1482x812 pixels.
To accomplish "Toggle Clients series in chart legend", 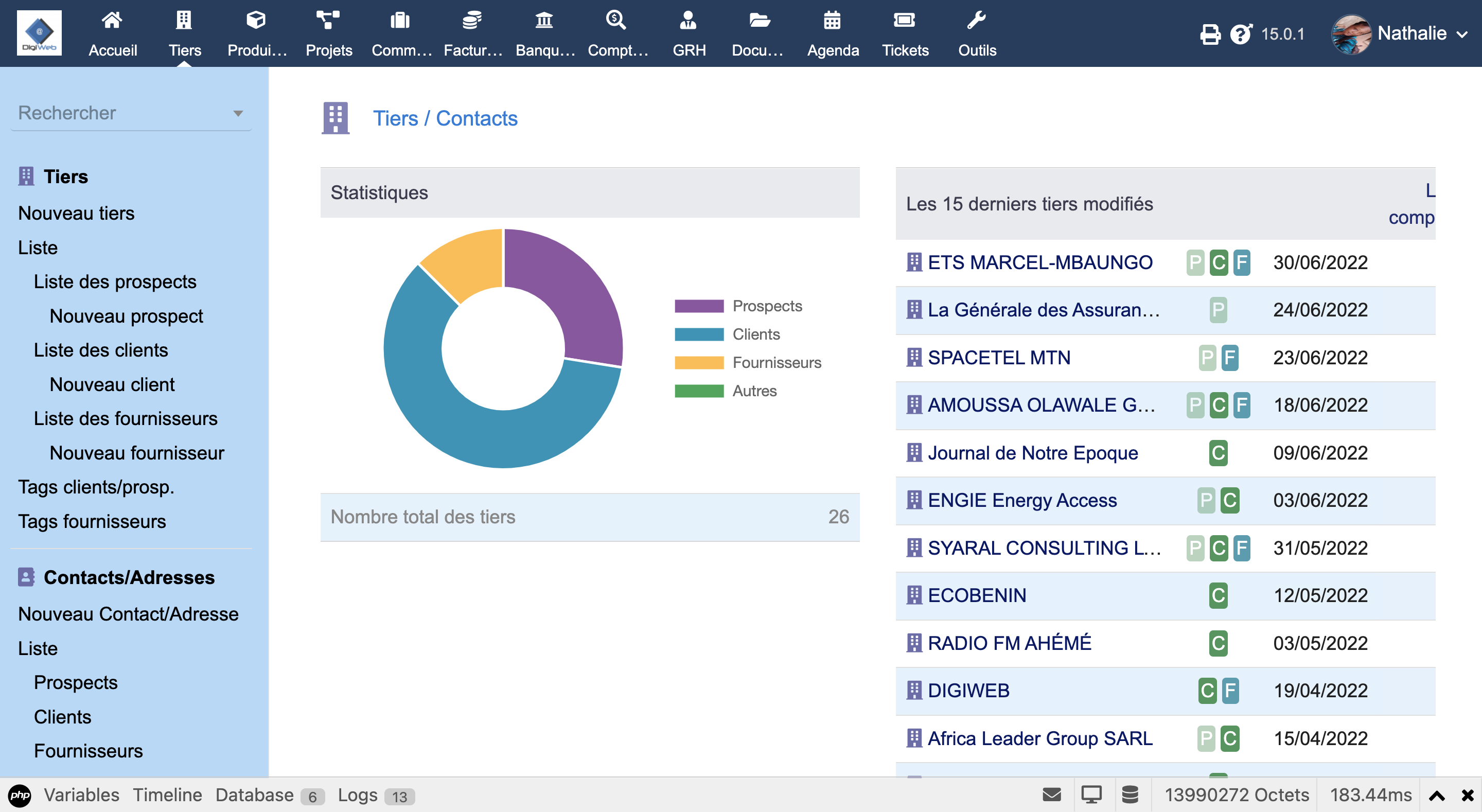I will click(755, 334).
